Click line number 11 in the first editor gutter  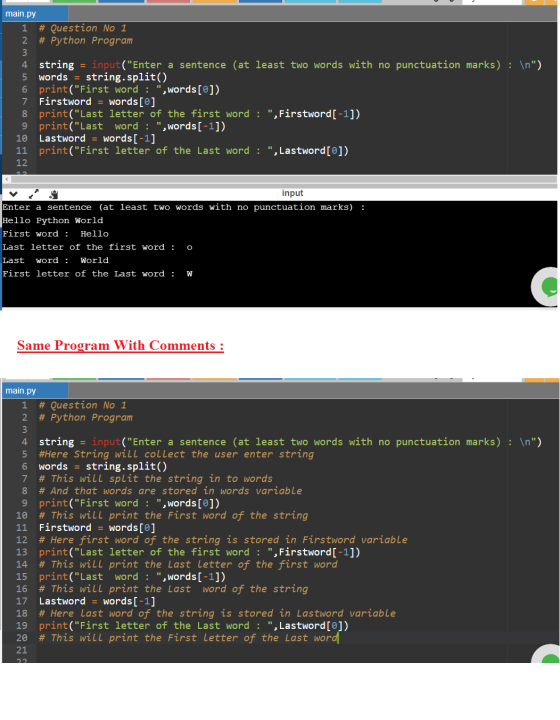pyautogui.click(x=22, y=151)
